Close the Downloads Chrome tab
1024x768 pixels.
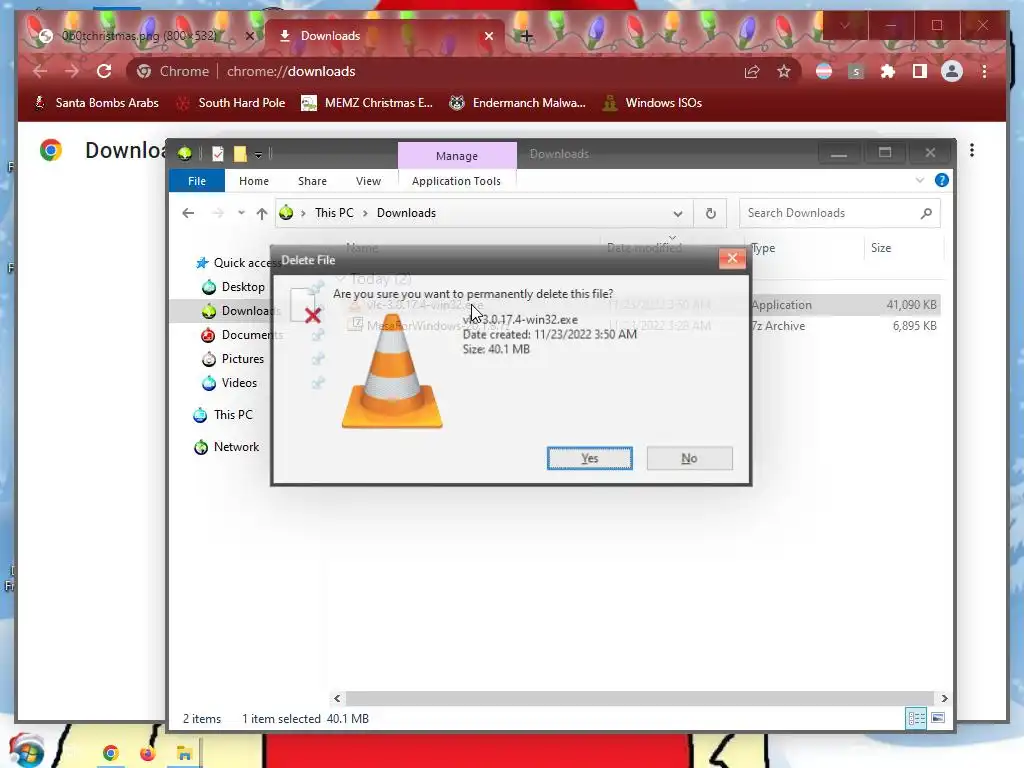coord(488,36)
